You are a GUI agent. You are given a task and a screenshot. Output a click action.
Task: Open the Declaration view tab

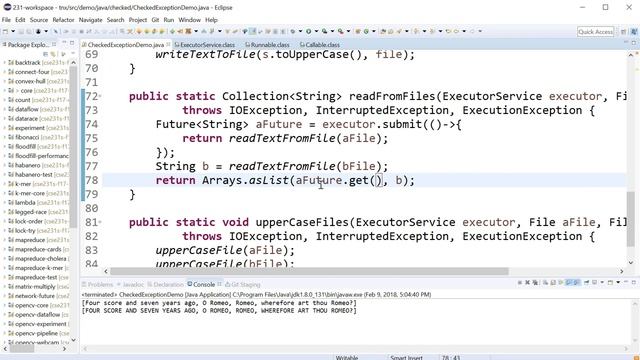coord(168,284)
